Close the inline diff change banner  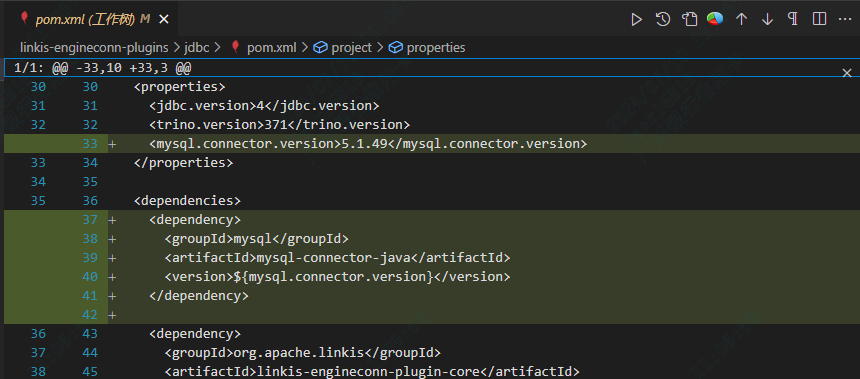847,72
